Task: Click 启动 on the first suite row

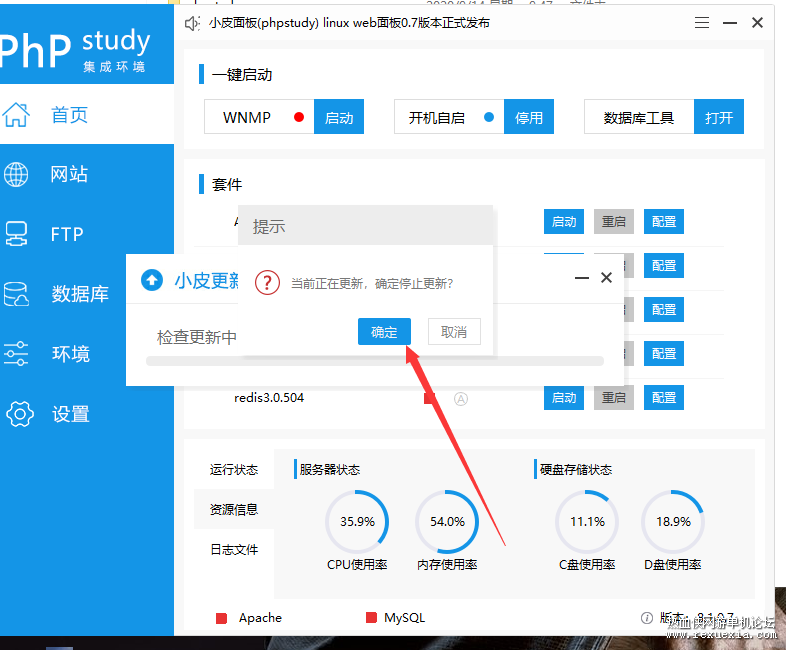Action: [564, 222]
